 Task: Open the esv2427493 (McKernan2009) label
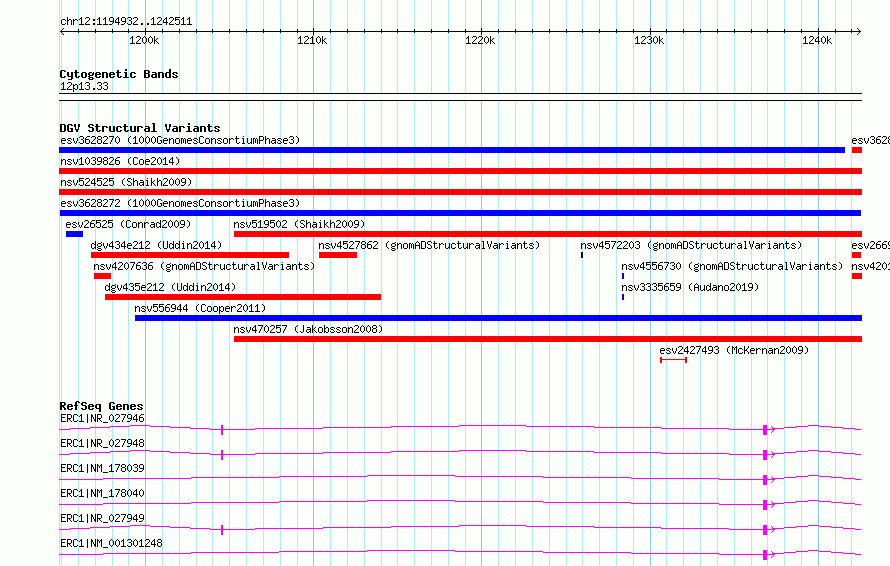734,350
